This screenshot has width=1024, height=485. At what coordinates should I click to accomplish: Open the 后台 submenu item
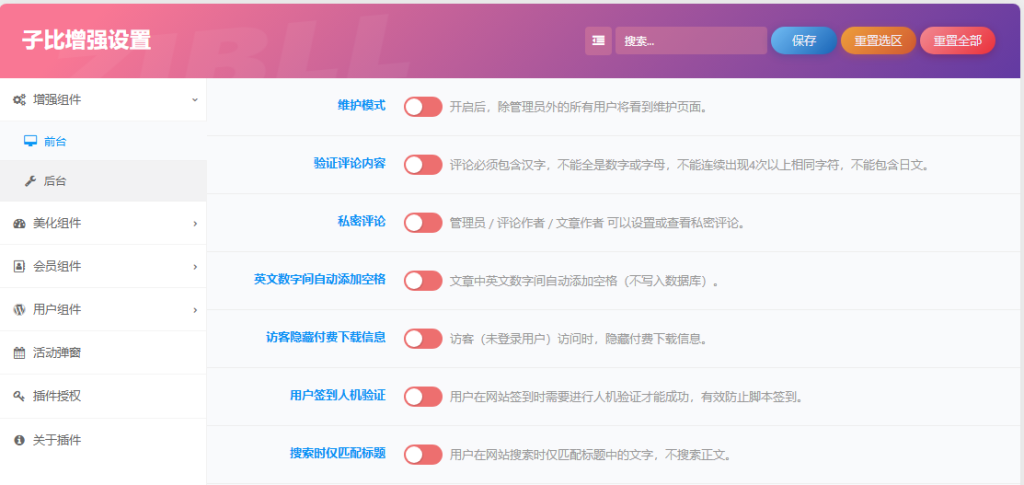103,181
